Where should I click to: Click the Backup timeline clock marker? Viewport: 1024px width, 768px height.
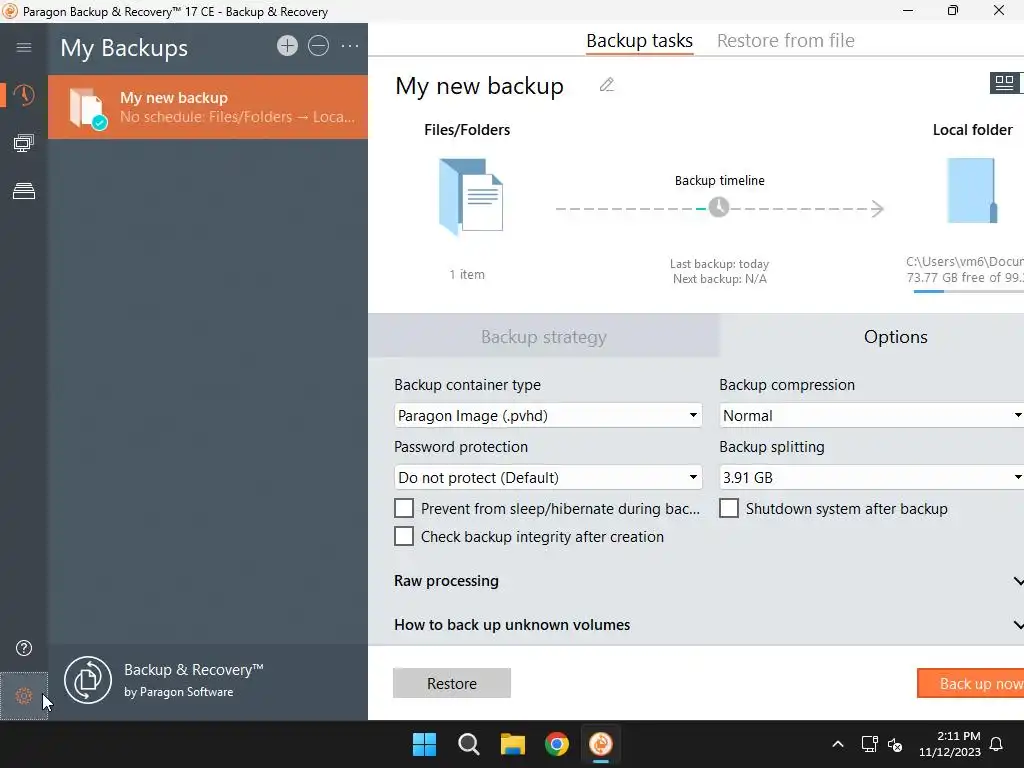[x=719, y=208]
